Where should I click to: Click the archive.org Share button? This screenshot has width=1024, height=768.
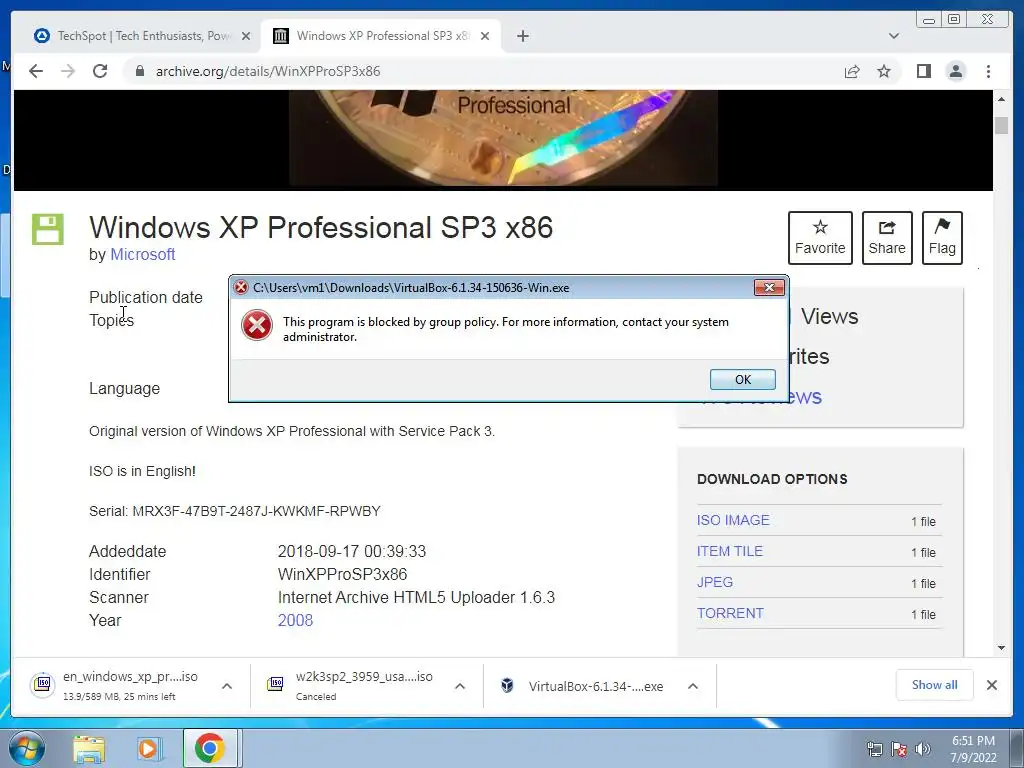pyautogui.click(x=887, y=238)
